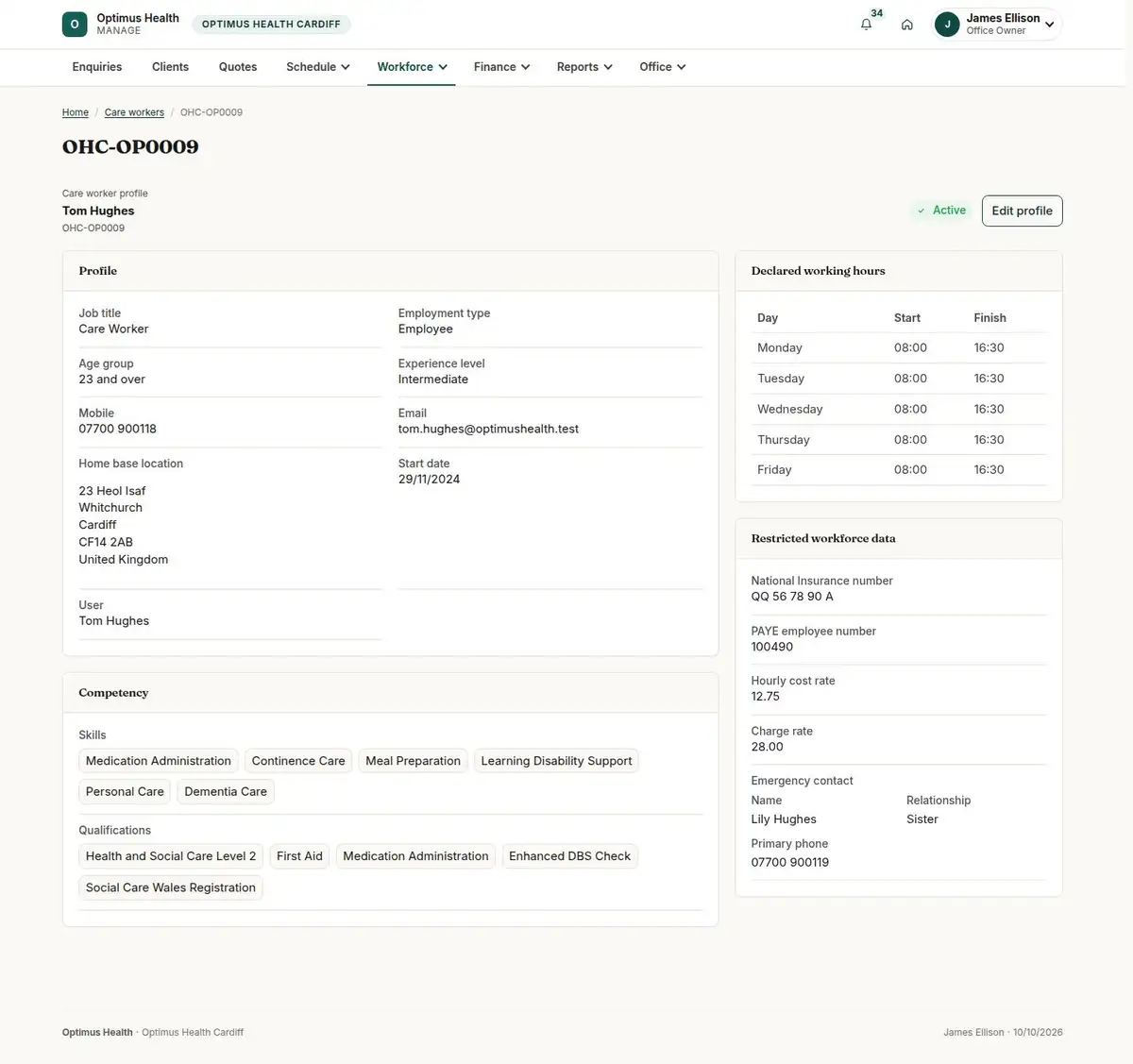Expand the Reports menu

coord(584,67)
